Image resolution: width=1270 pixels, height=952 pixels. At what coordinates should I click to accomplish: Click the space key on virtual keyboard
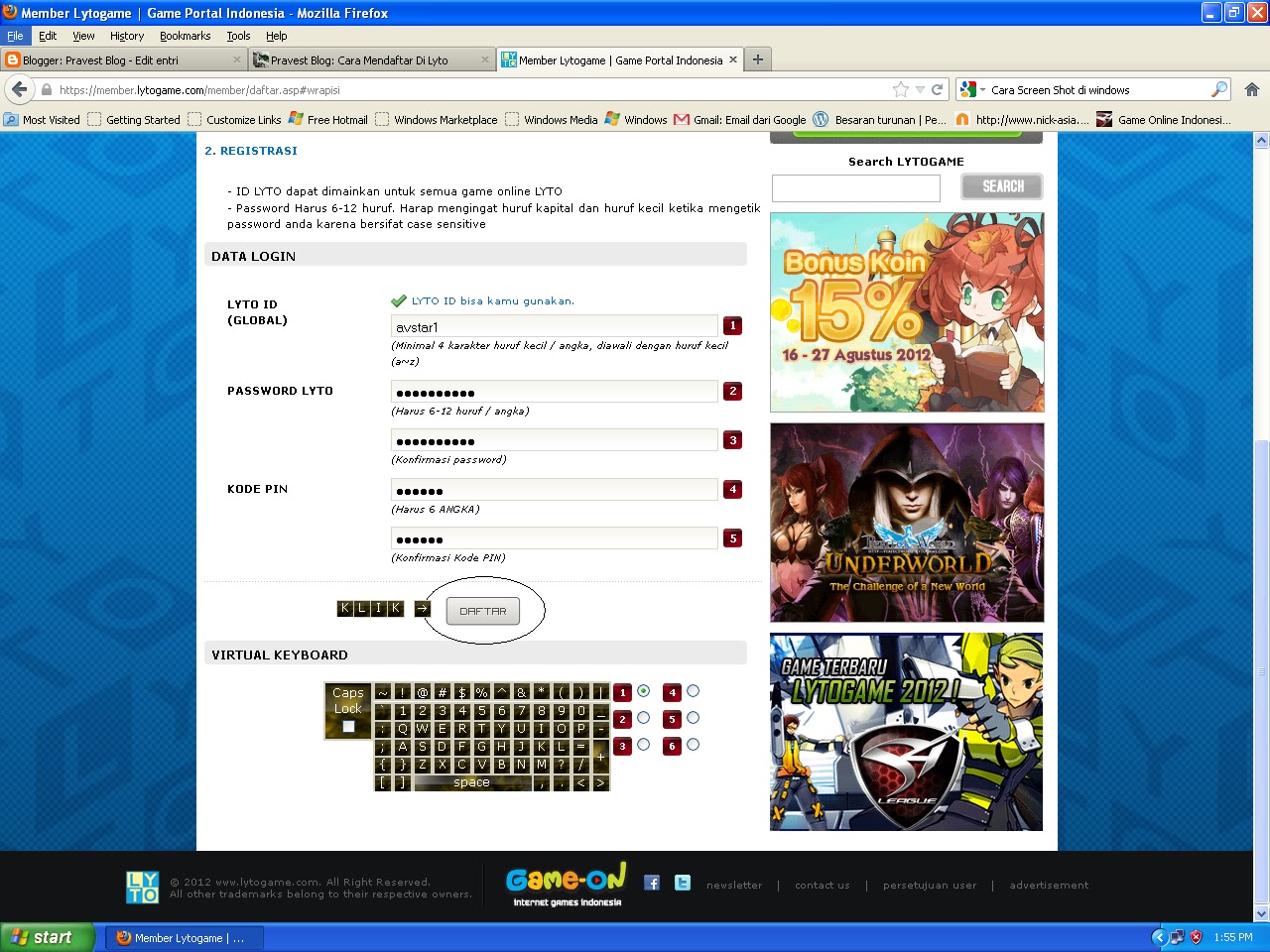[x=472, y=782]
